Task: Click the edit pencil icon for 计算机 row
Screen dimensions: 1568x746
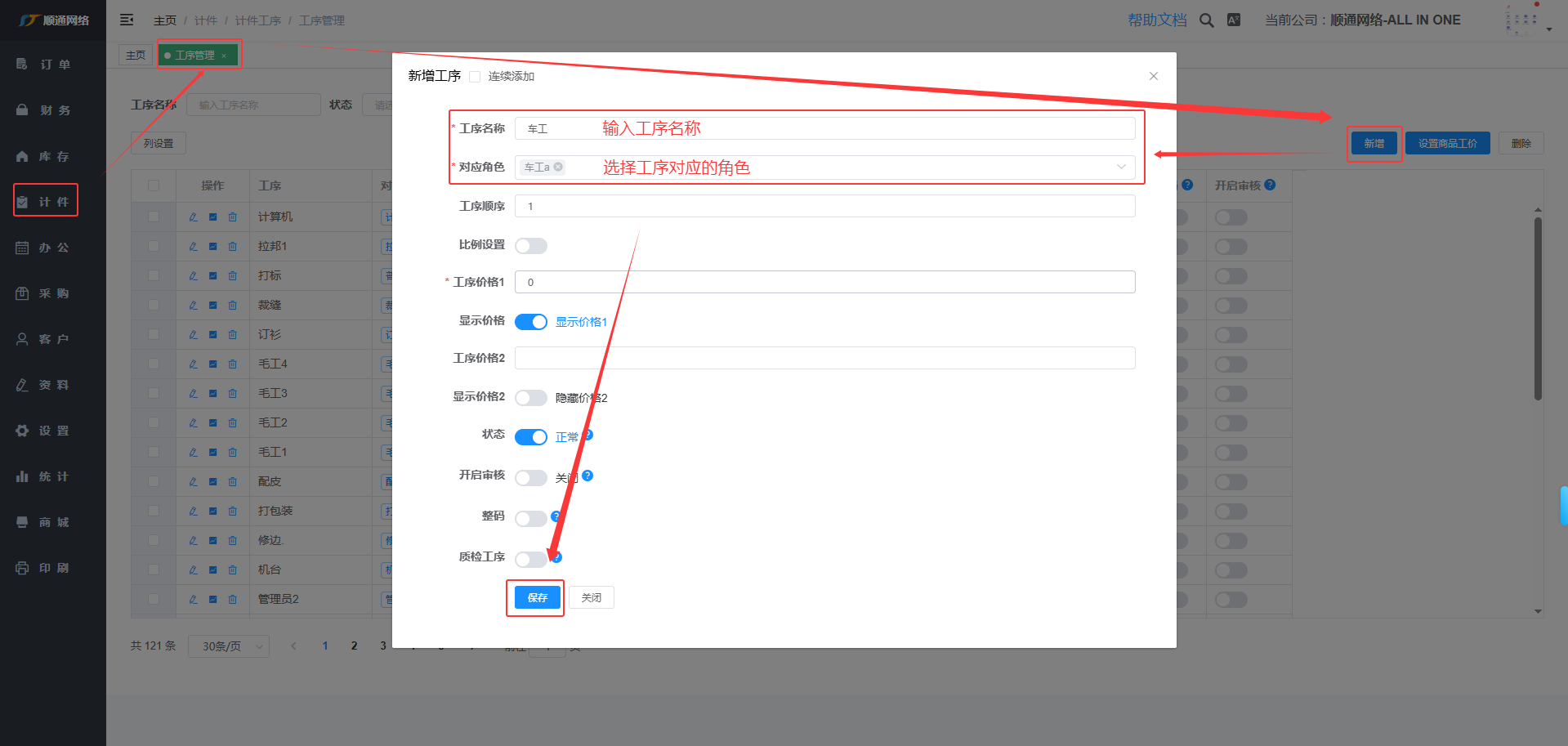Action: point(194,217)
